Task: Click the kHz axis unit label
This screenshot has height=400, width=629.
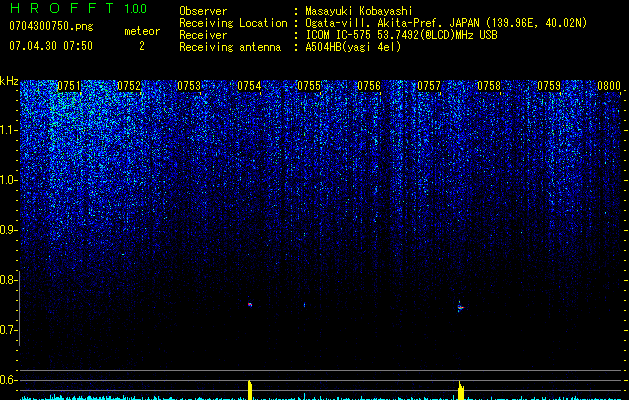Action: pos(9,81)
